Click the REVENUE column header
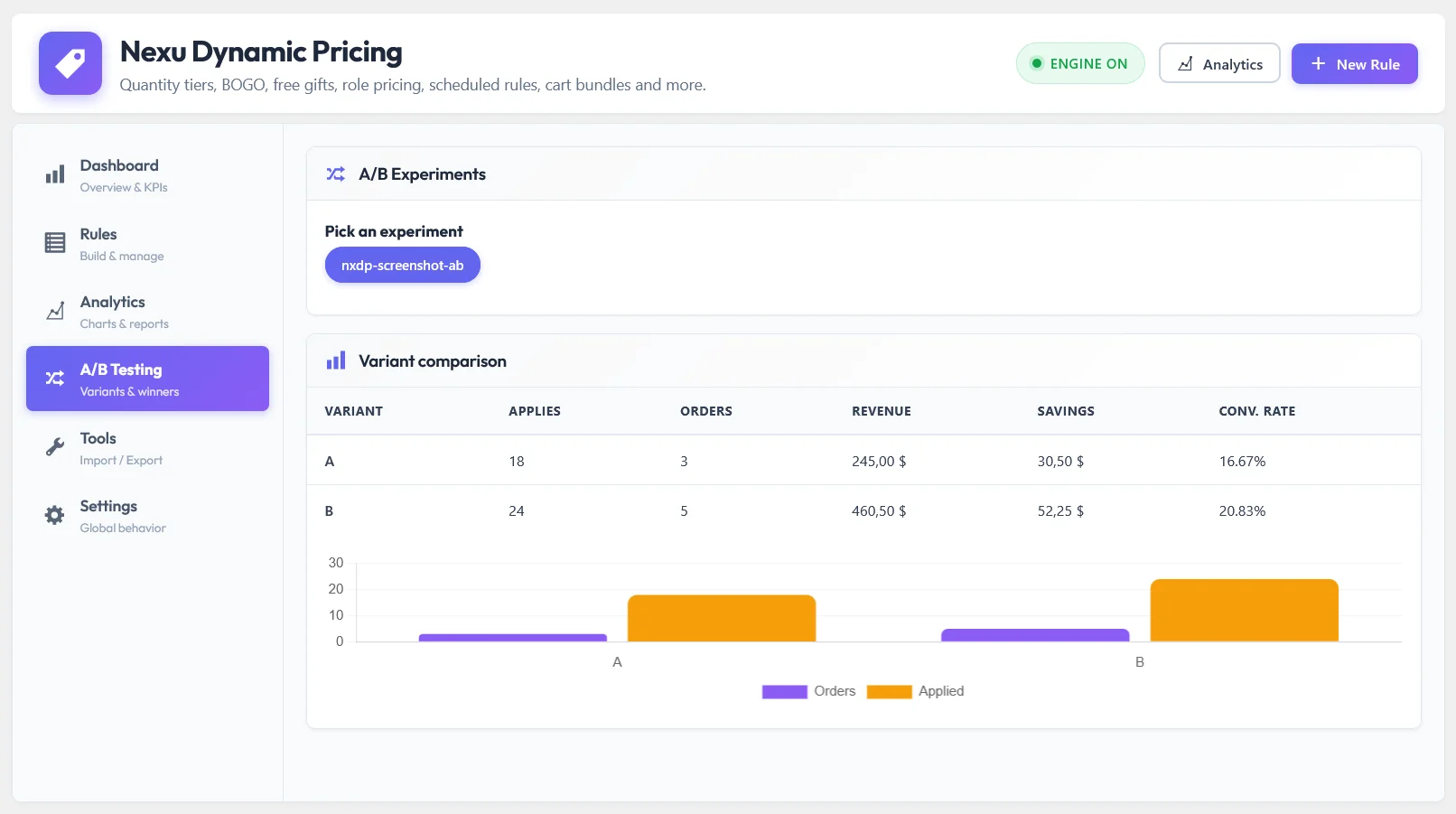The height and width of the screenshot is (814, 1456). pyautogui.click(x=882, y=411)
